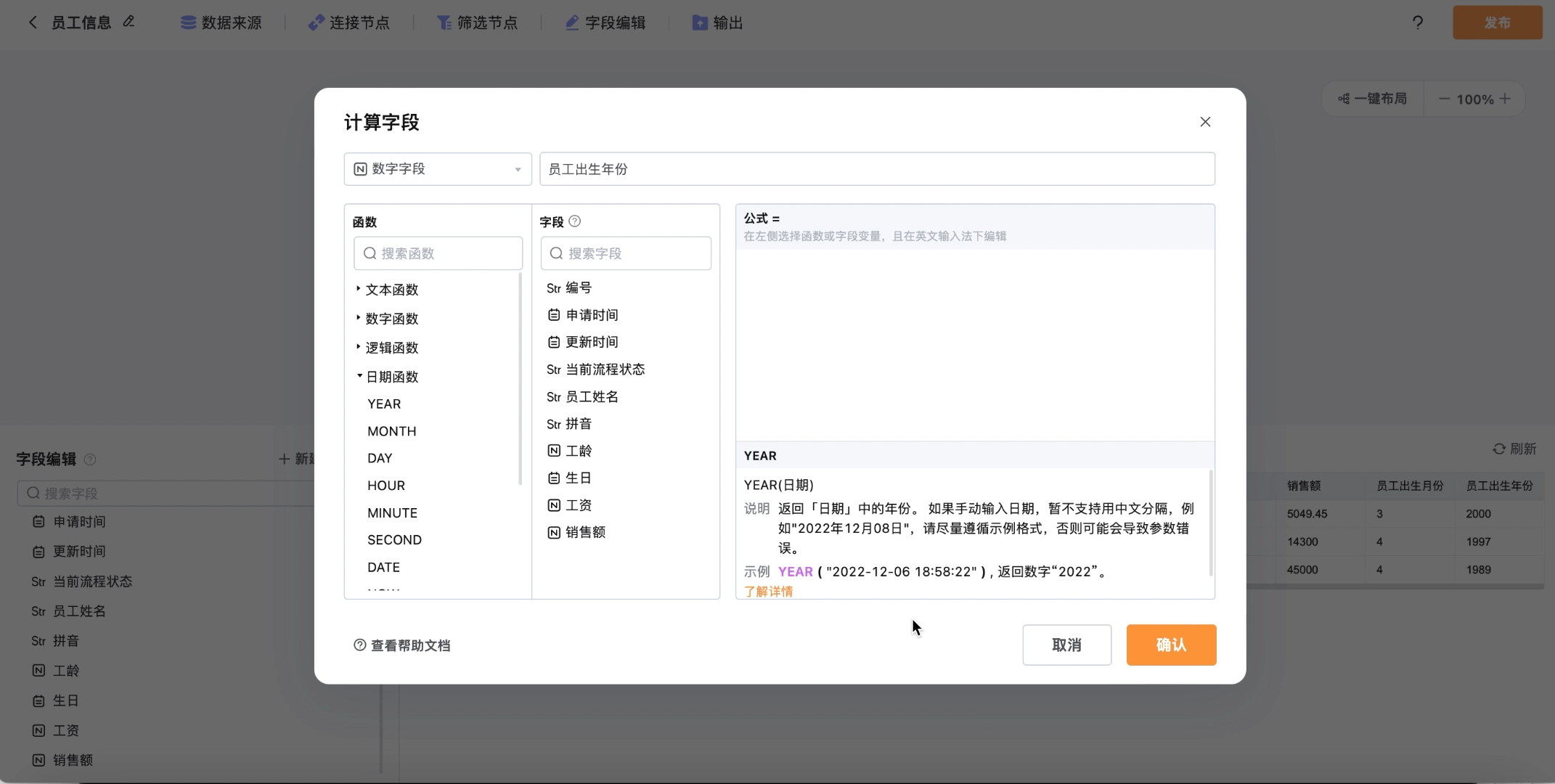Open the 筛选节点 tab
Image resolution: width=1555 pixels, height=784 pixels.
[x=477, y=23]
